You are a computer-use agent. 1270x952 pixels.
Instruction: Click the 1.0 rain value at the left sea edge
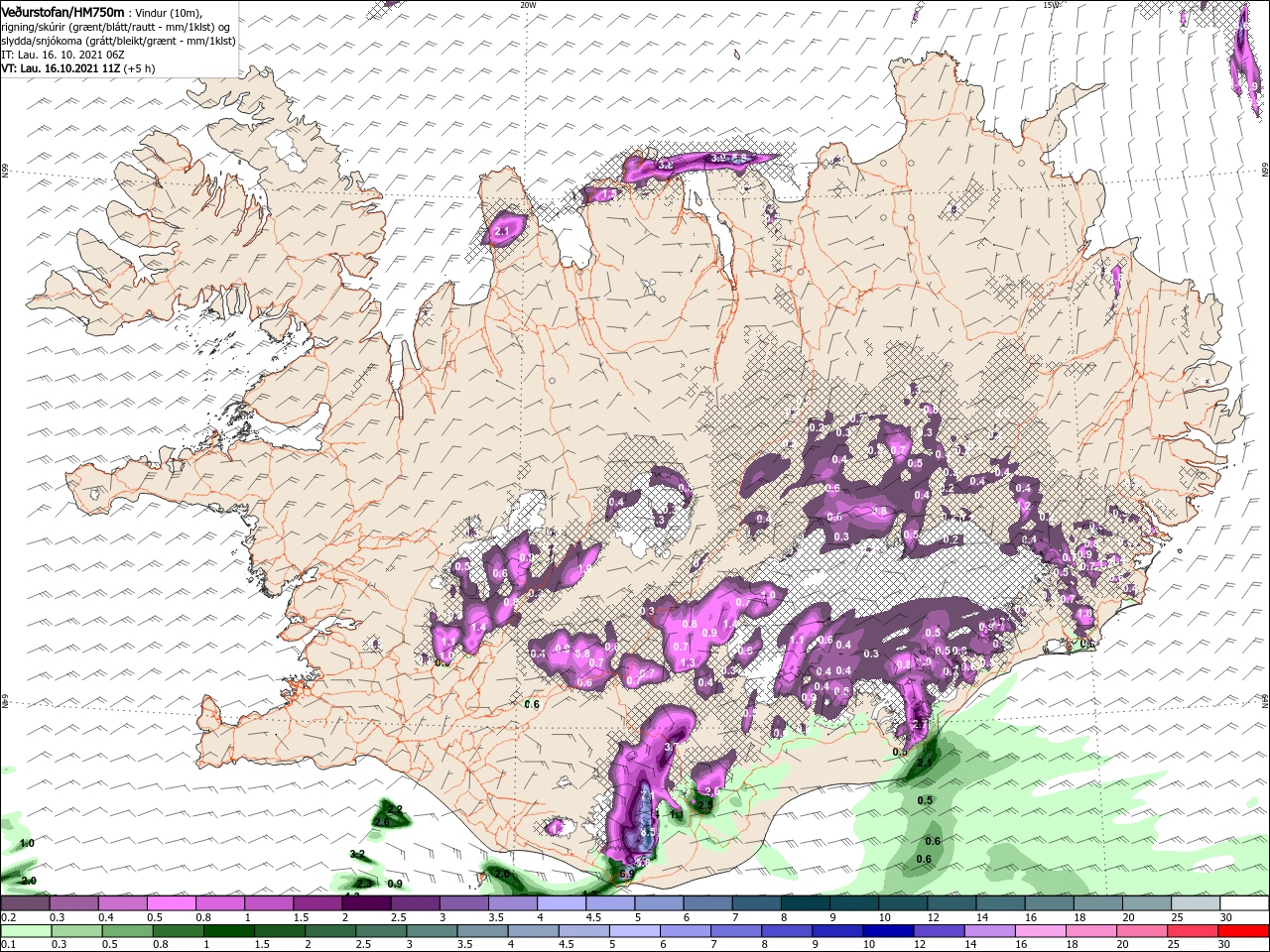coord(27,843)
